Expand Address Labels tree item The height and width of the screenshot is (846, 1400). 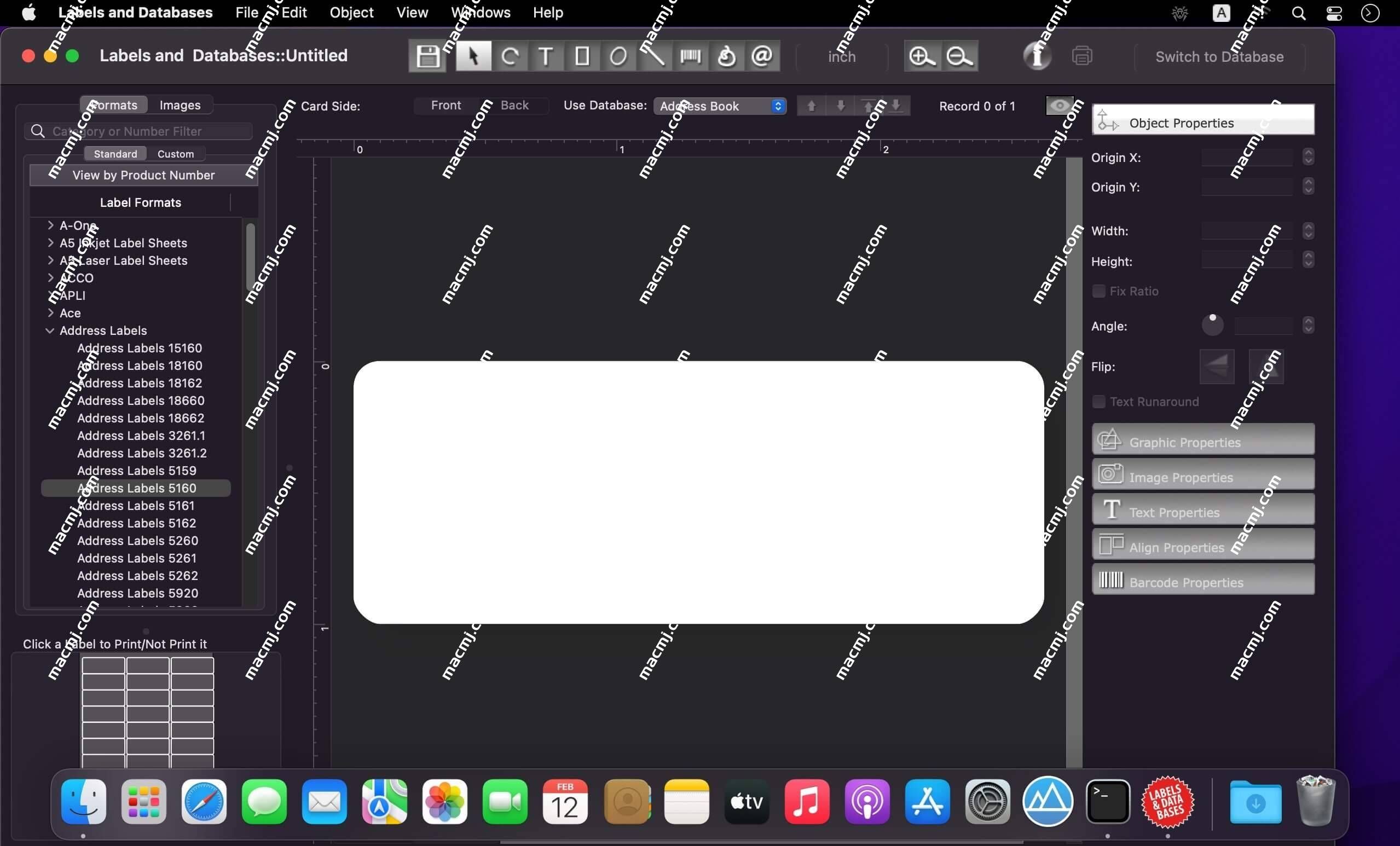(x=50, y=330)
